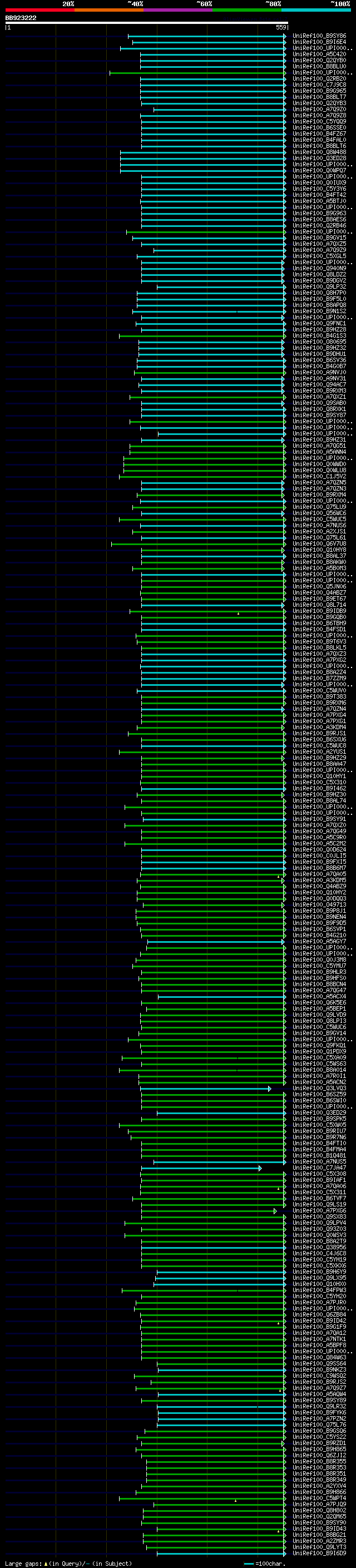Open hit UniRef100_B9SY86

coord(319,36)
